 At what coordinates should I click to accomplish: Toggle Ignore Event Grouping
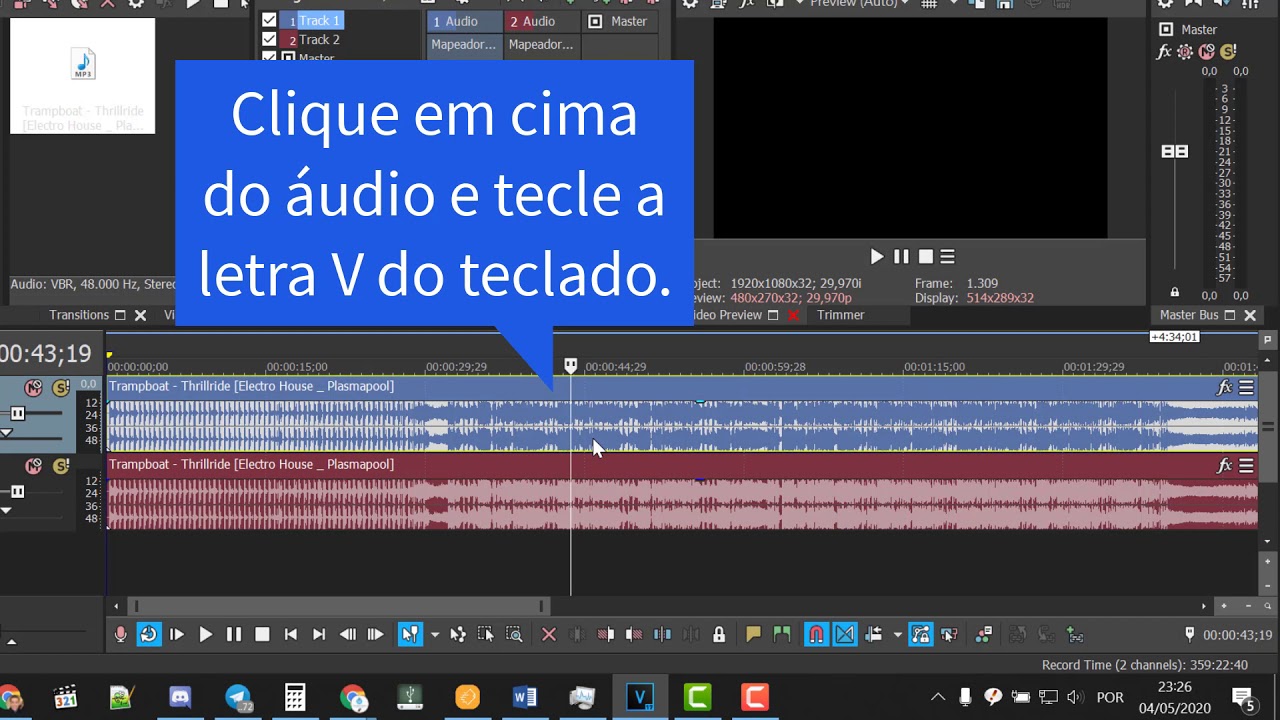(x=949, y=634)
